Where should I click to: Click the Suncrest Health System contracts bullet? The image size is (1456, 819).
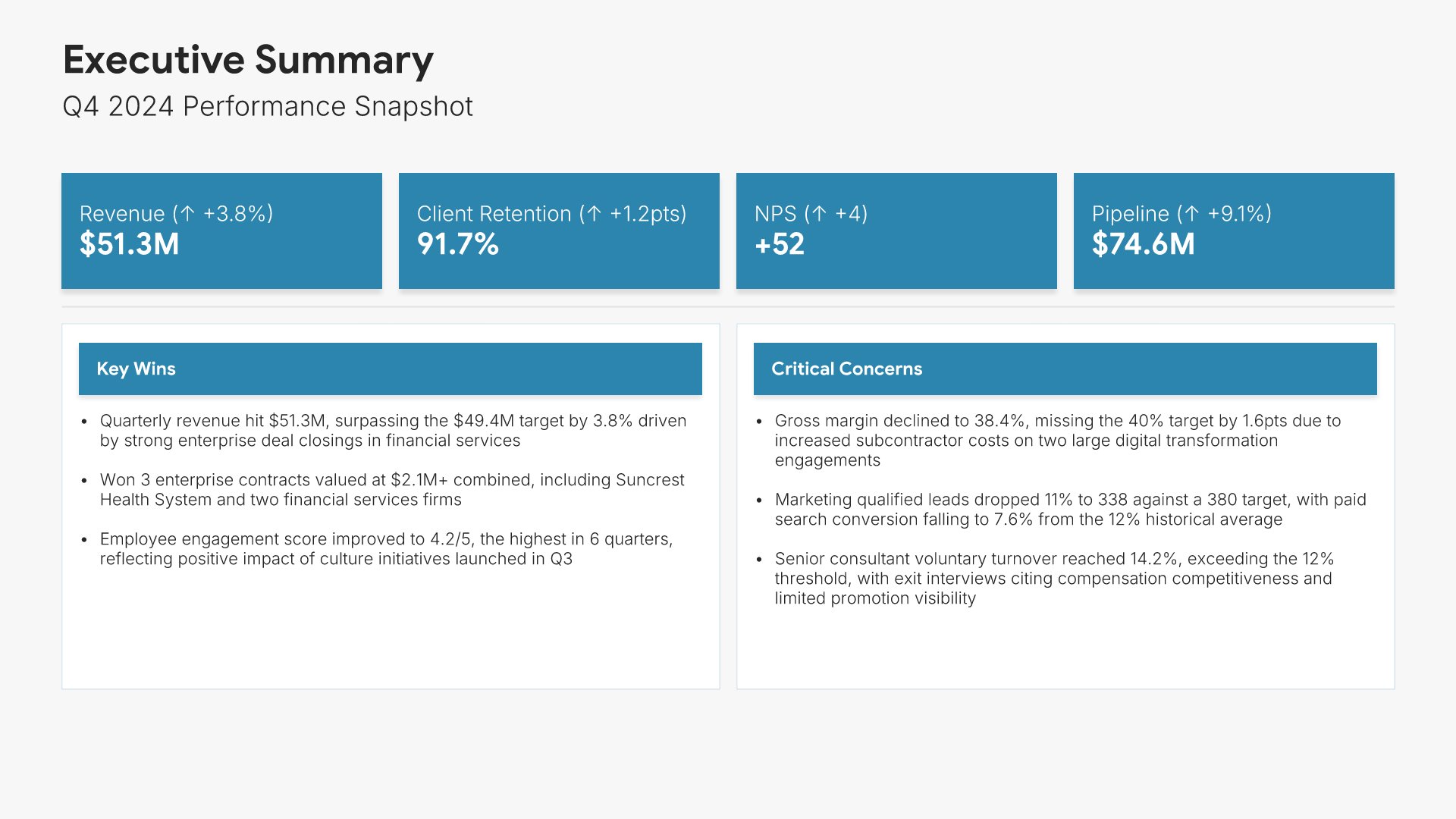[391, 490]
